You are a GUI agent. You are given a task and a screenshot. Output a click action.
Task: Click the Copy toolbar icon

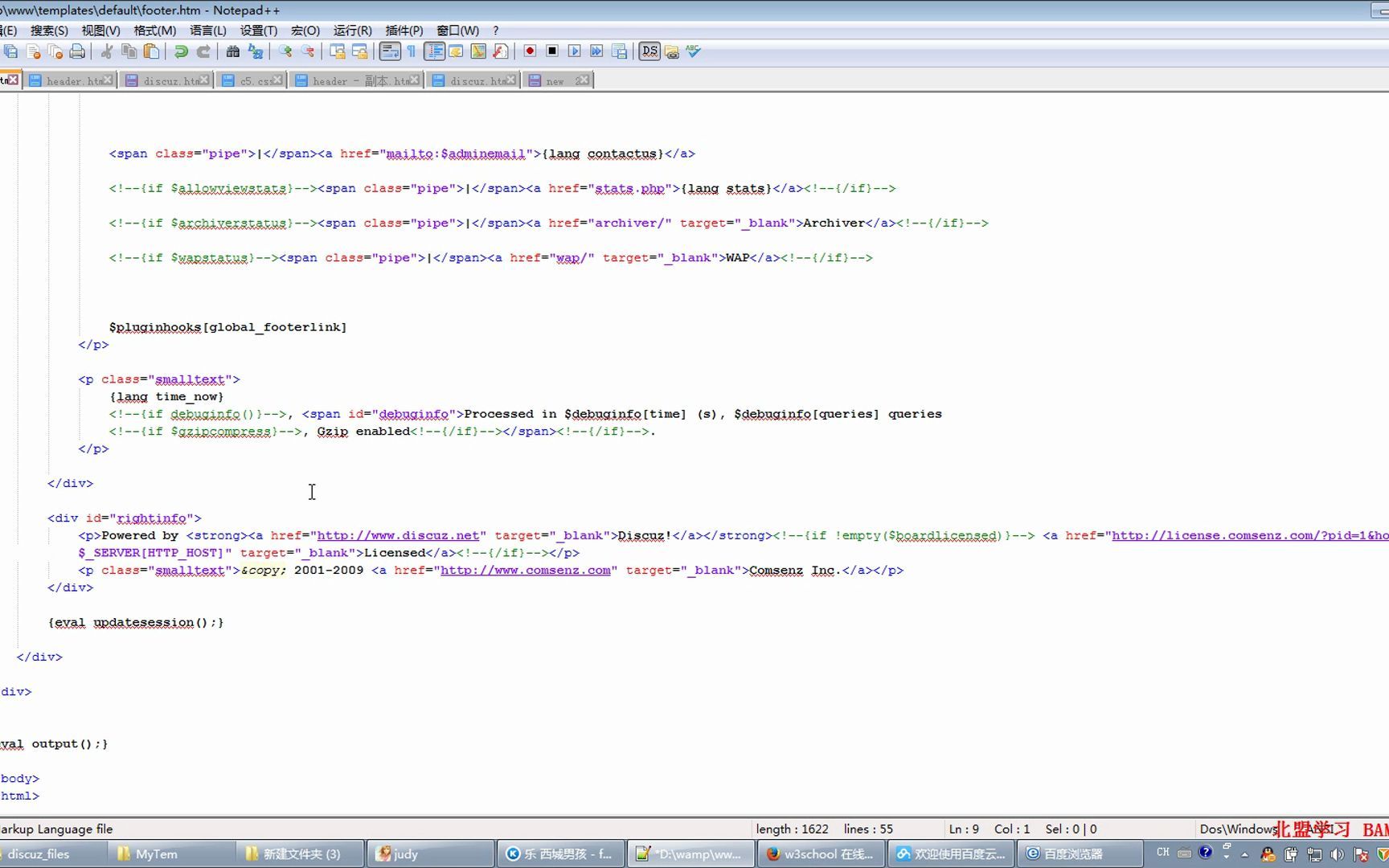click(x=129, y=51)
